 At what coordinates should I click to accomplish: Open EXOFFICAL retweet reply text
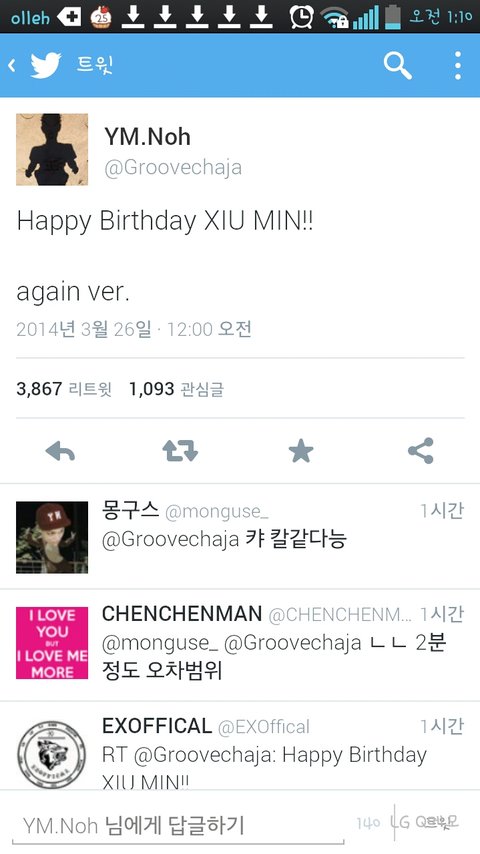264,768
